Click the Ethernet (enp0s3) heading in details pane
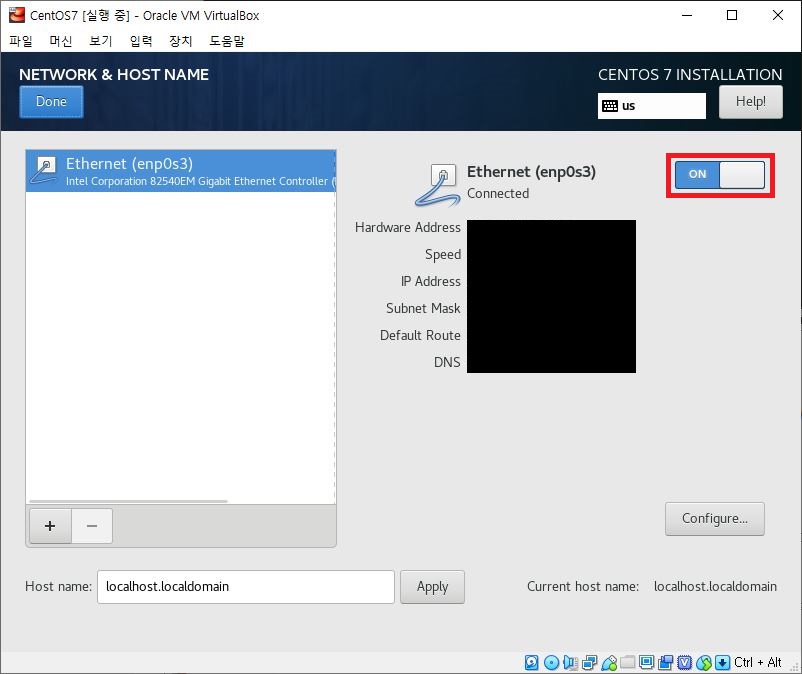Viewport: 802px width, 674px height. pos(531,172)
